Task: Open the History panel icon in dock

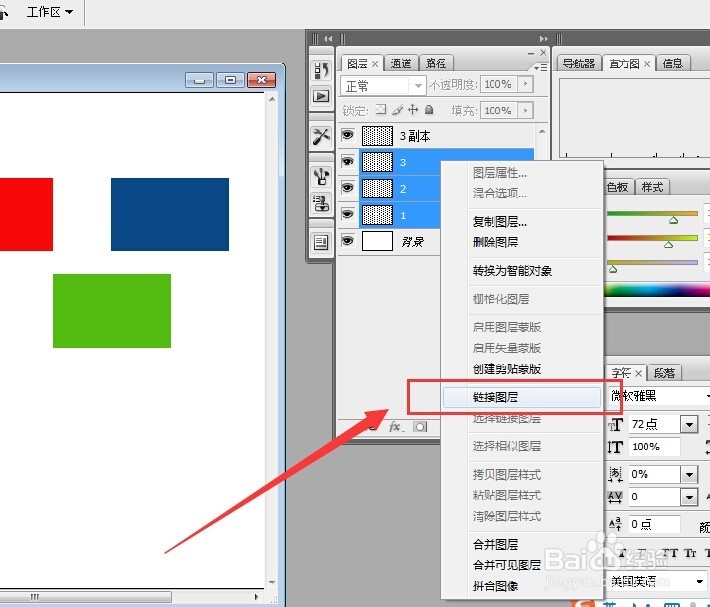Action: (321, 70)
